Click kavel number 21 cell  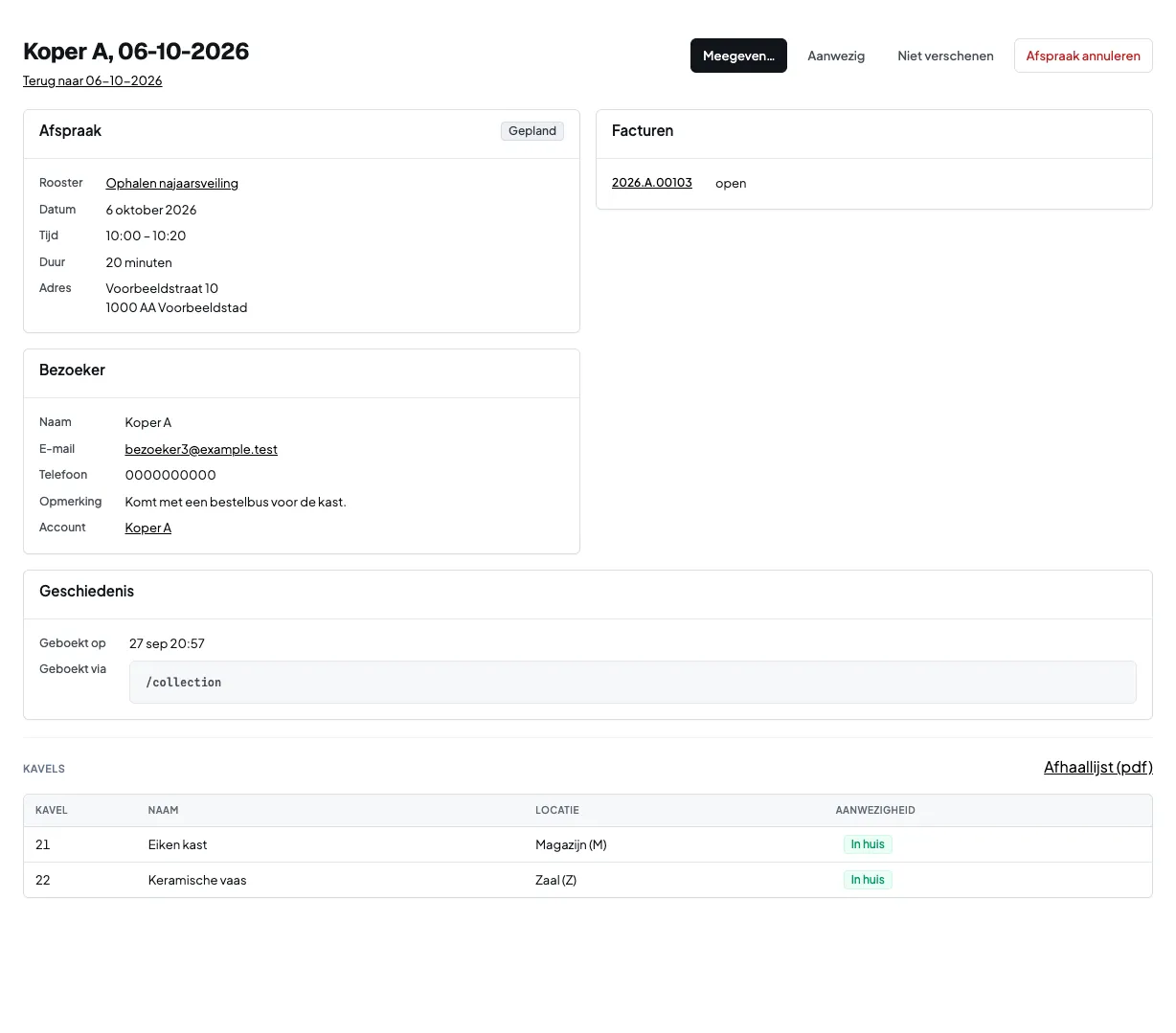coord(43,844)
